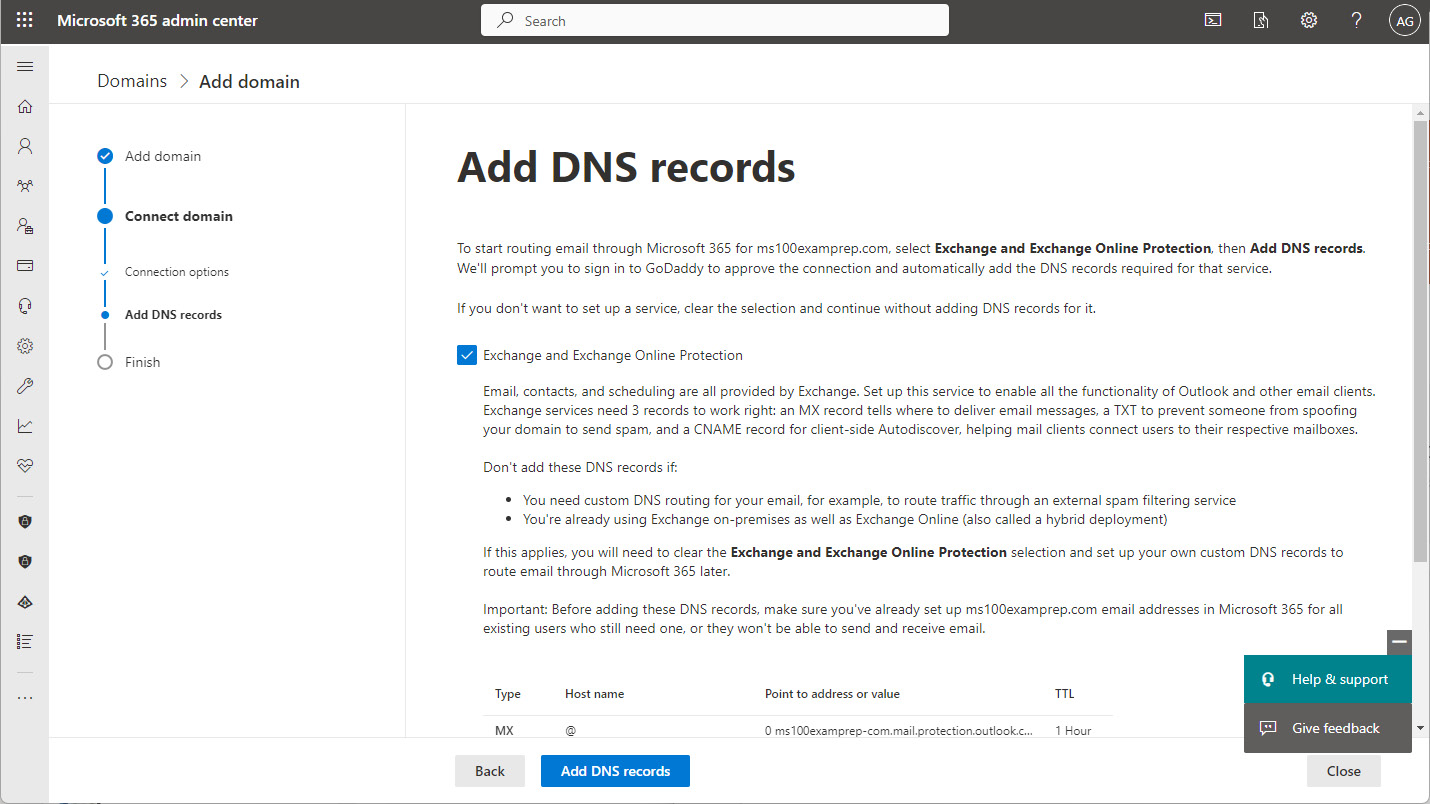1430x804 pixels.
Task: Open Roles sidebar icon with briefcase
Action: point(25,226)
